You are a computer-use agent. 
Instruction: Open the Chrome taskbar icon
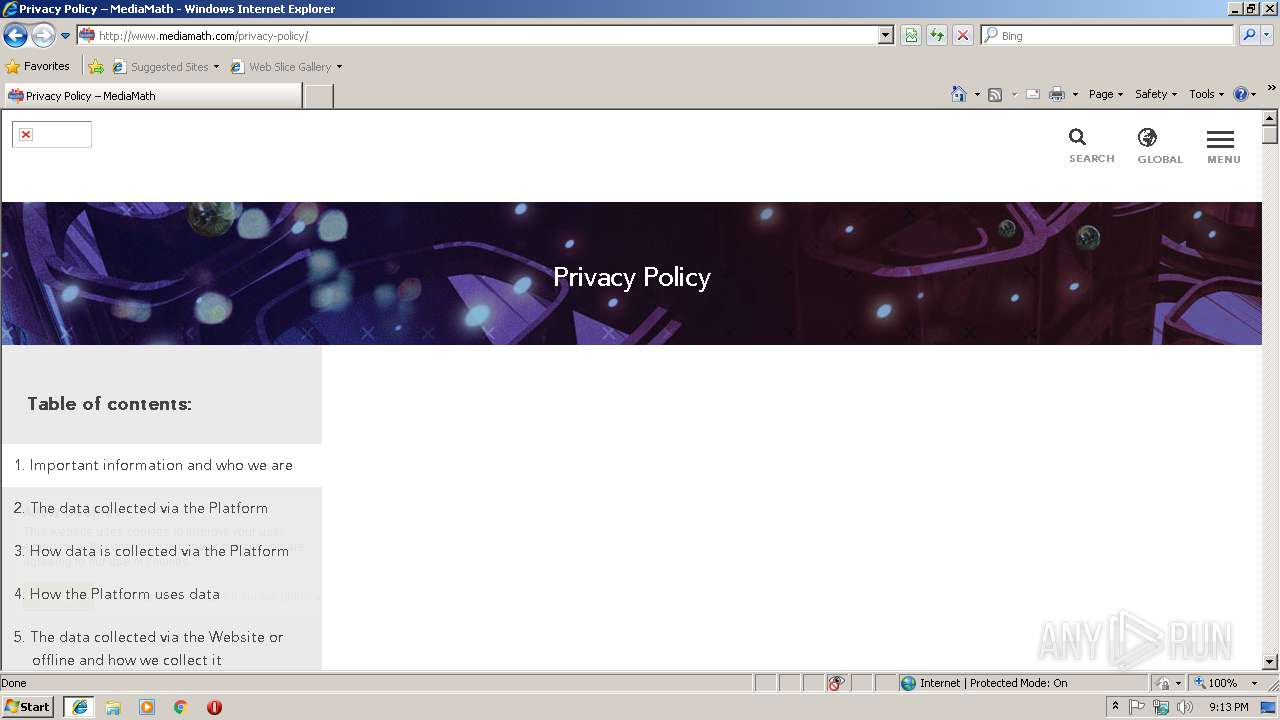click(x=181, y=707)
